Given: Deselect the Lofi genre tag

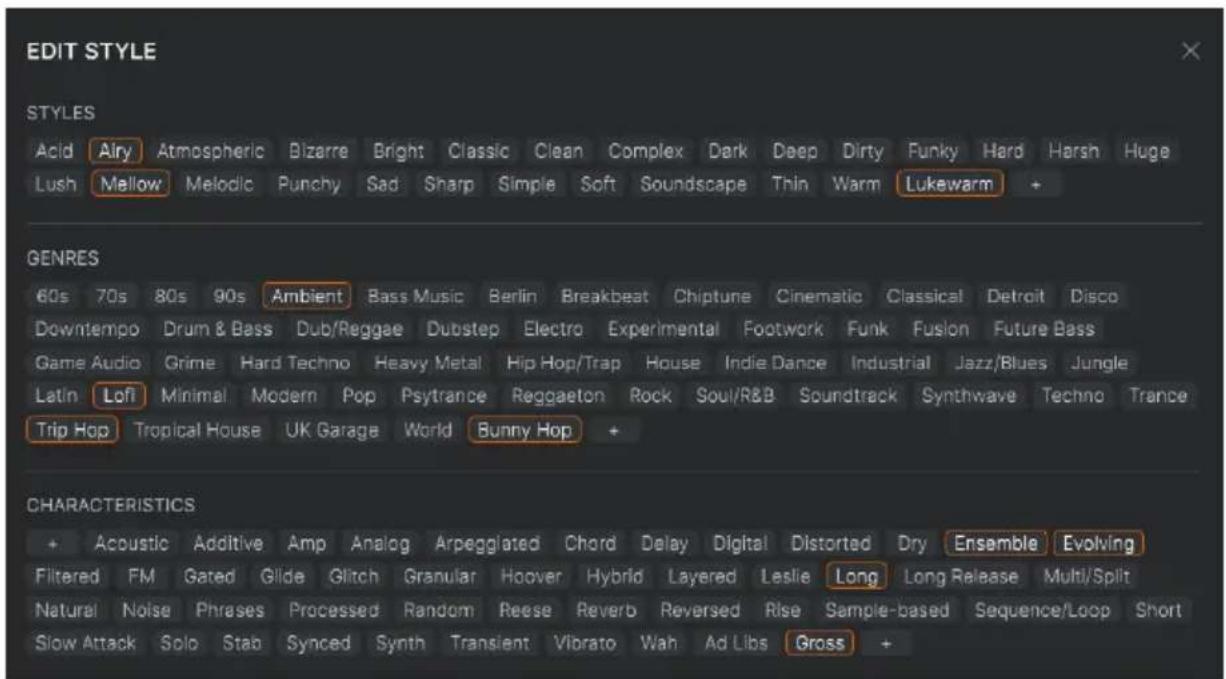Looking at the screenshot, I should click(120, 395).
